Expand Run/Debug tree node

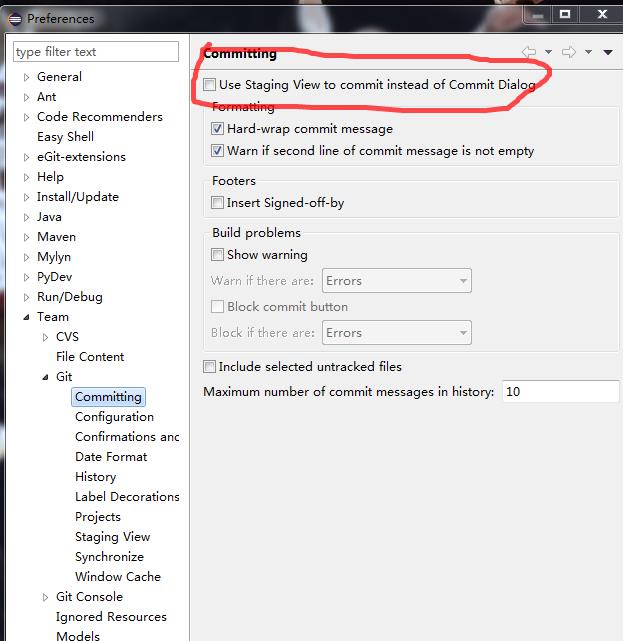pos(26,297)
